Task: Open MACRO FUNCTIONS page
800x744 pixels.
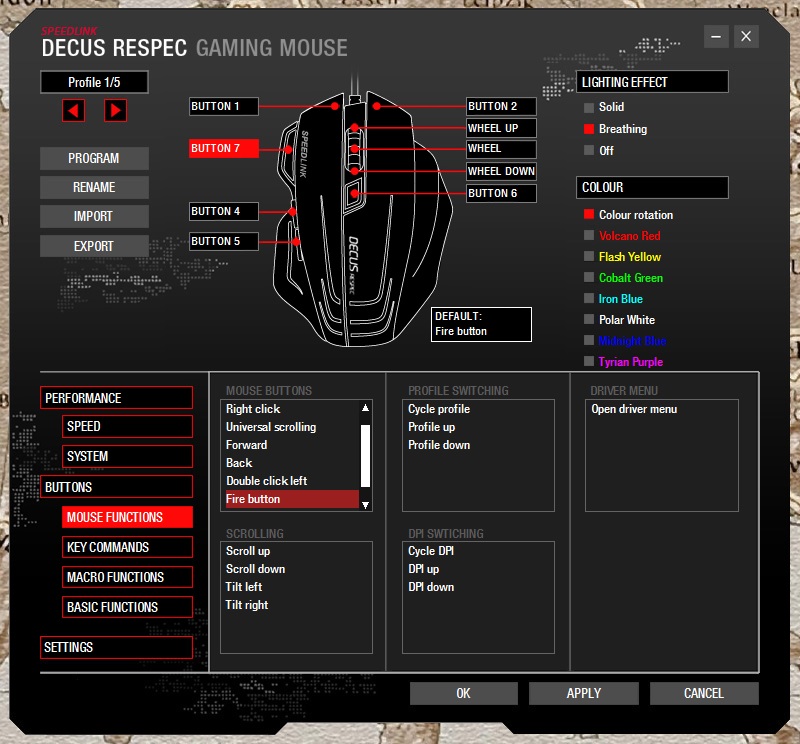Action: [128, 577]
